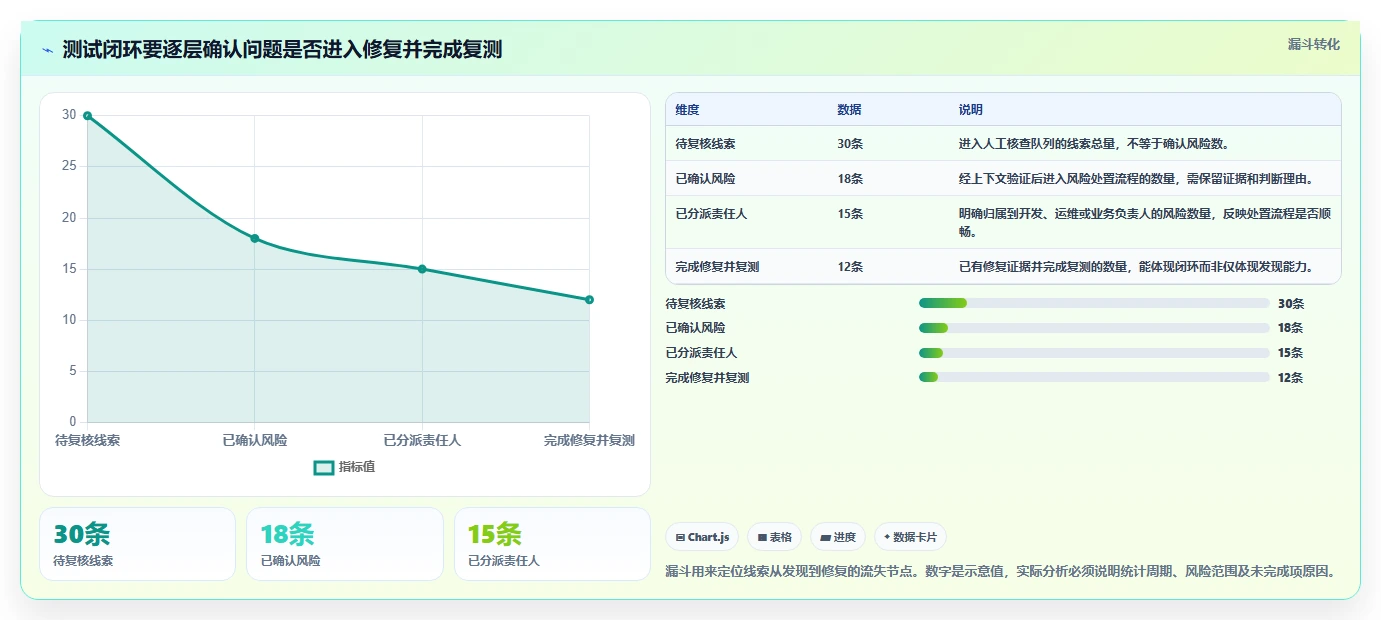Open the 30条 待复核线索 stat card
Viewport: 1381px width, 620px height.
pos(137,544)
